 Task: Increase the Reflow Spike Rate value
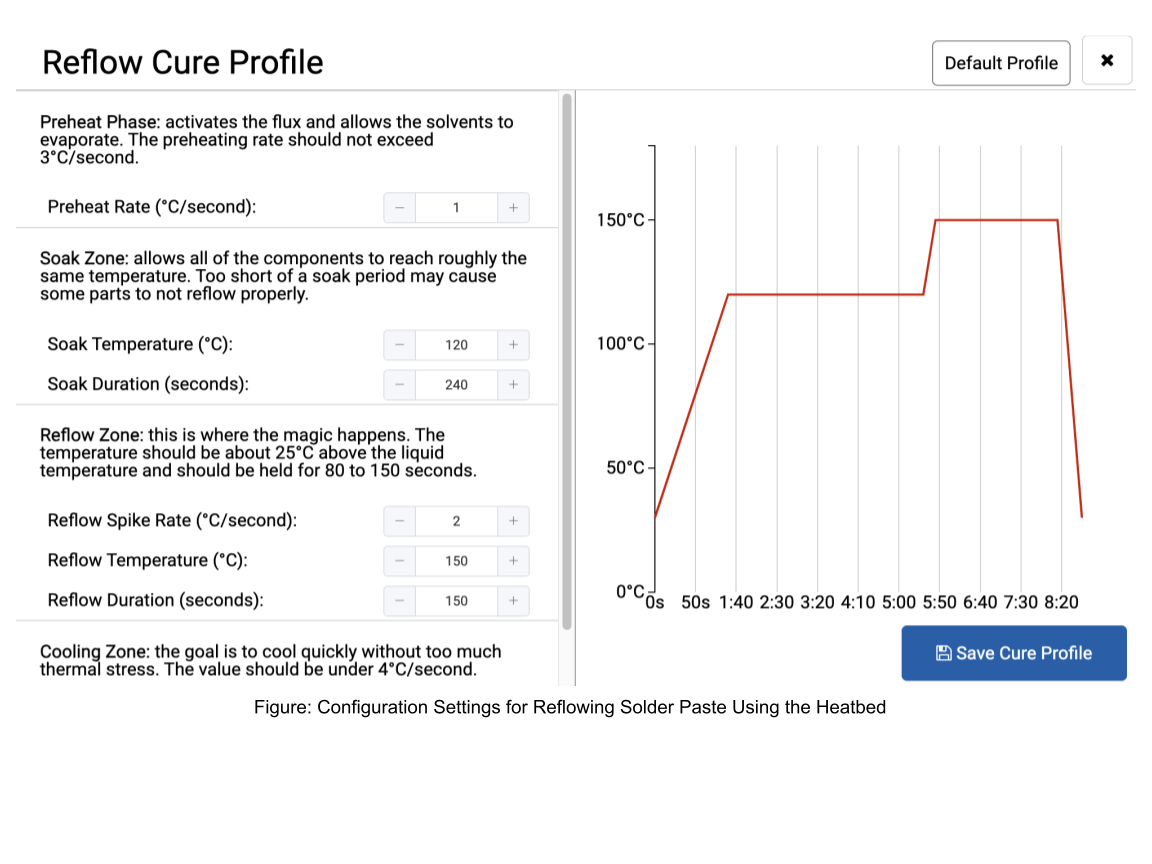point(513,521)
